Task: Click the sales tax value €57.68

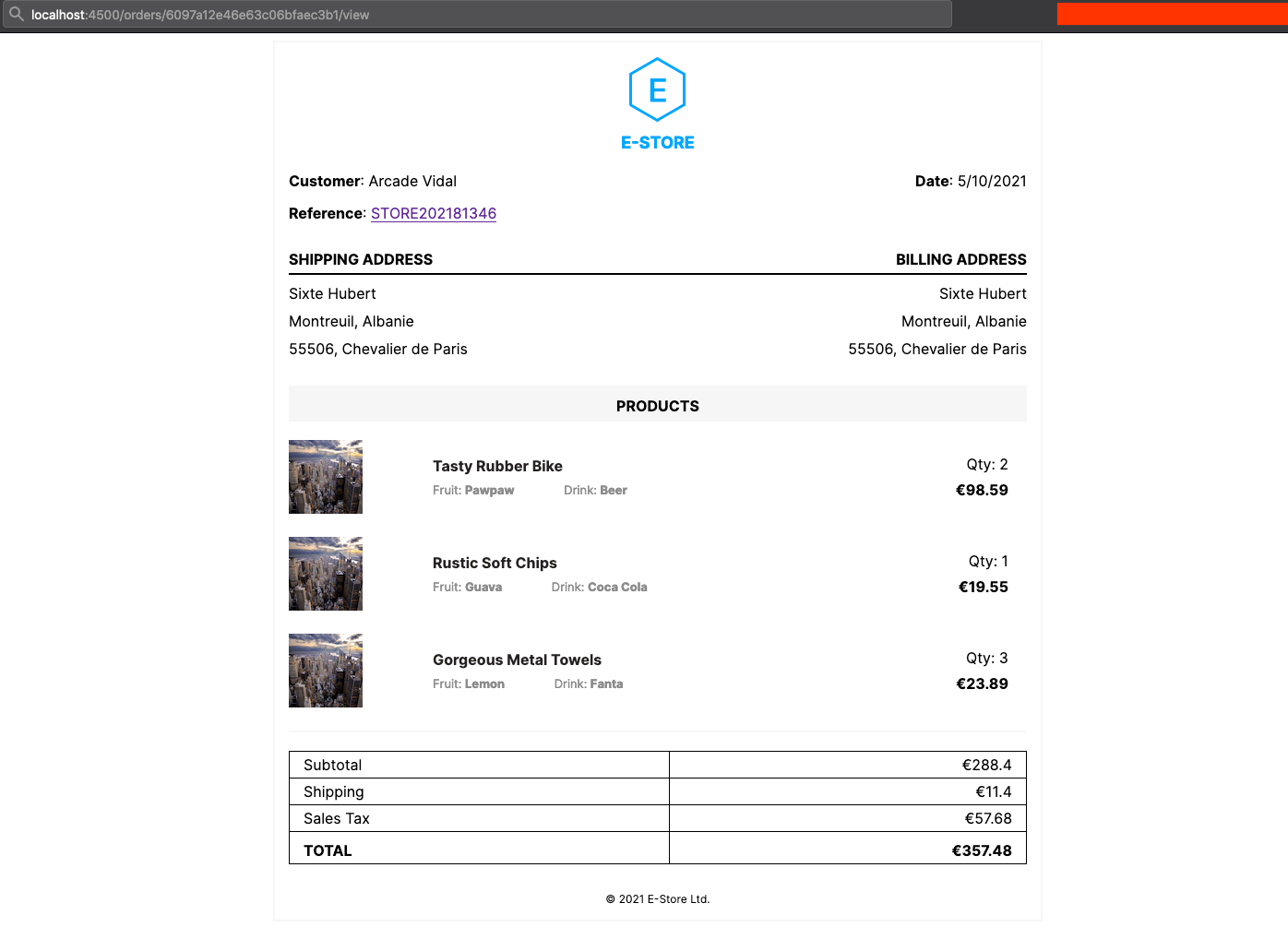Action: point(988,818)
